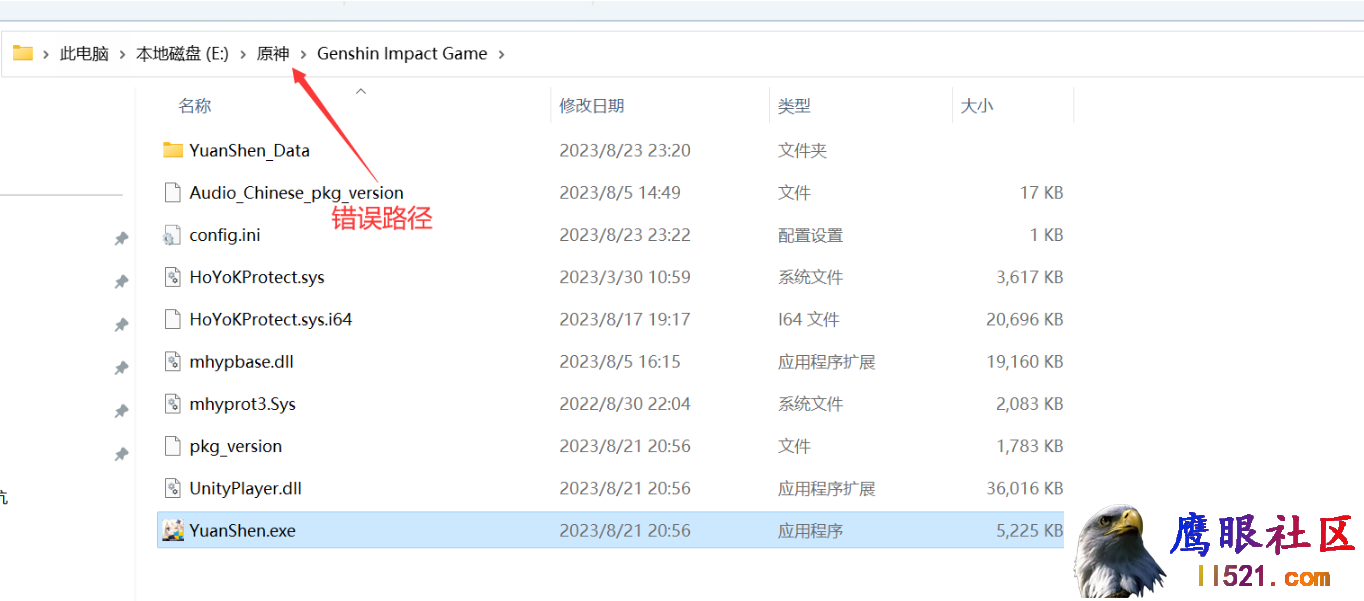
Task: Select the YuanShen.exe file name
Action: click(242, 530)
